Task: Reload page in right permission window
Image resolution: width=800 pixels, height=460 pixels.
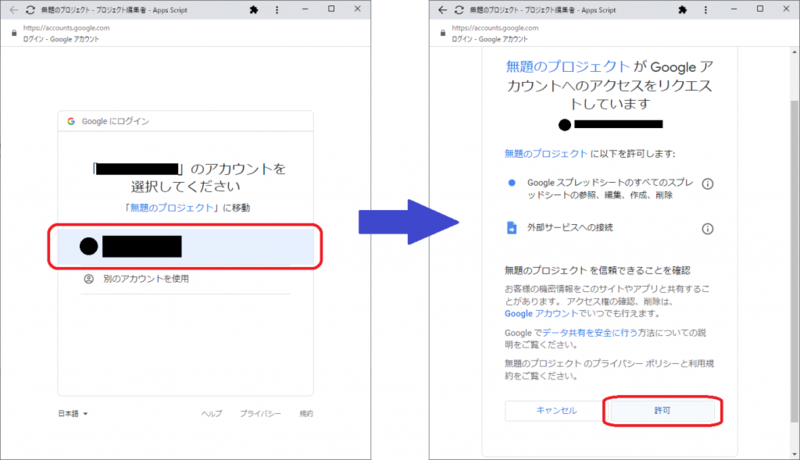Action: [x=459, y=10]
